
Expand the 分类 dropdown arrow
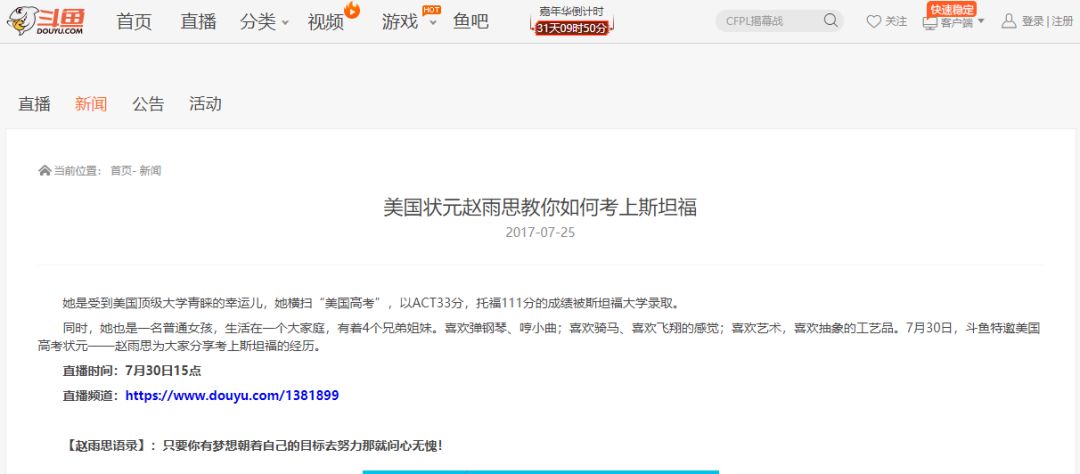click(286, 22)
